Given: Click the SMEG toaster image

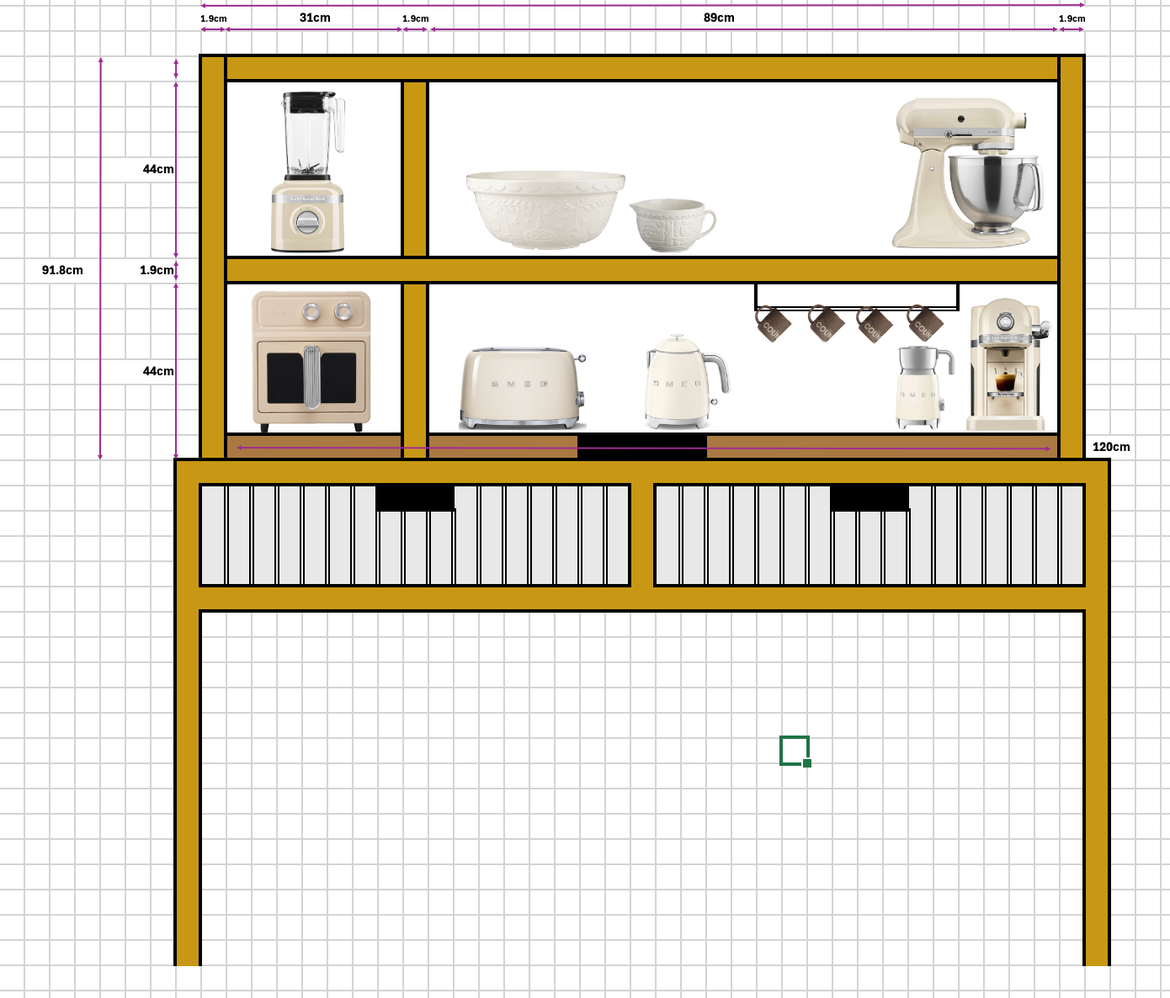Looking at the screenshot, I should click(520, 385).
